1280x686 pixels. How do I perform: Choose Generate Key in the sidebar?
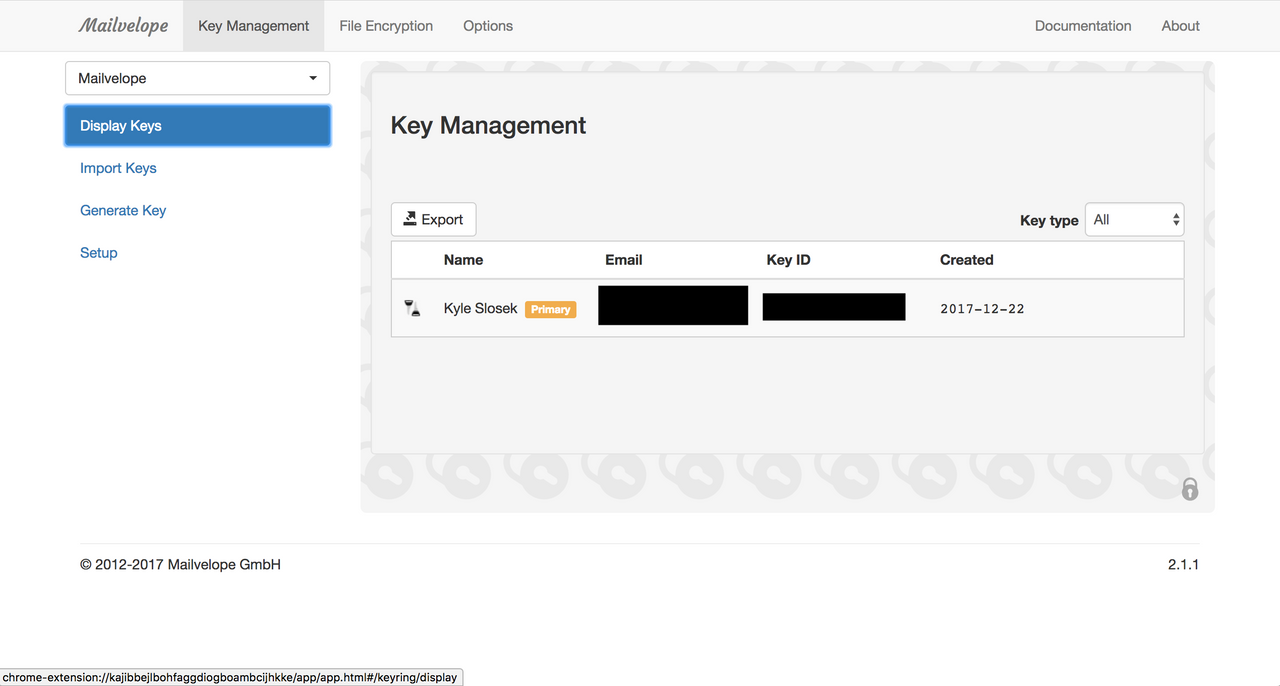click(123, 210)
